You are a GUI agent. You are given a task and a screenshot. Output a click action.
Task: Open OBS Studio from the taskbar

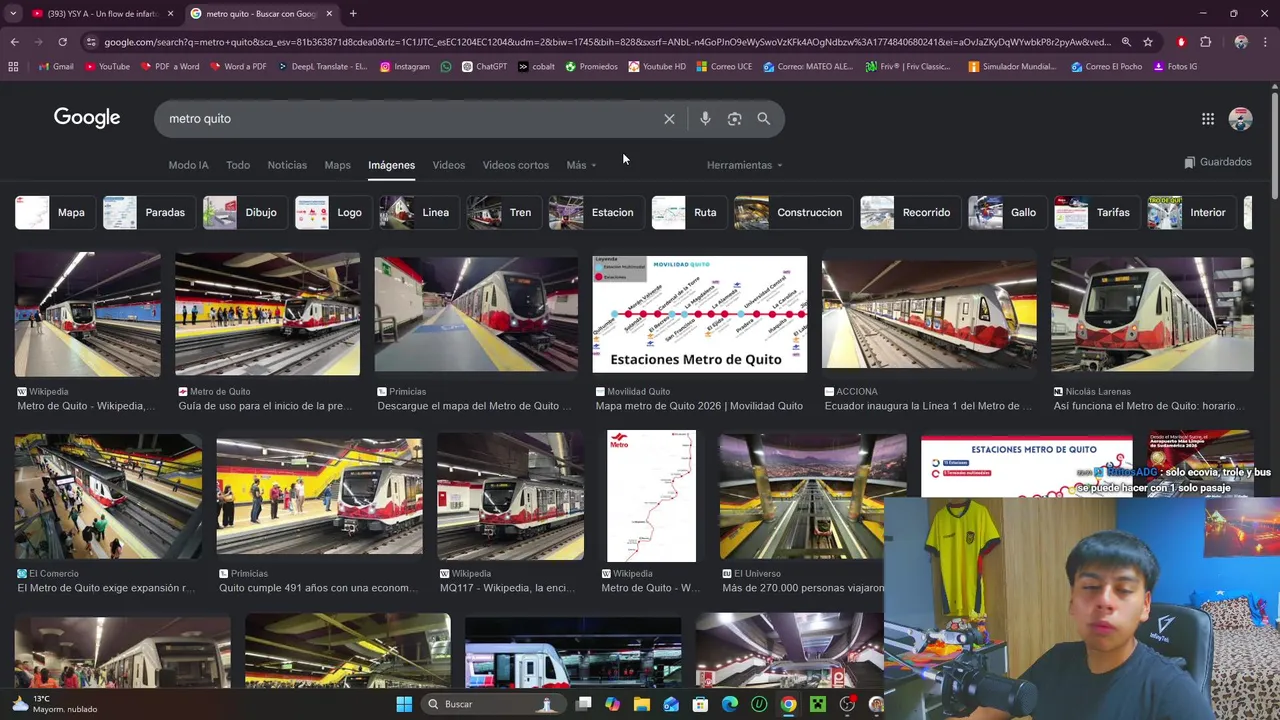[x=848, y=704]
